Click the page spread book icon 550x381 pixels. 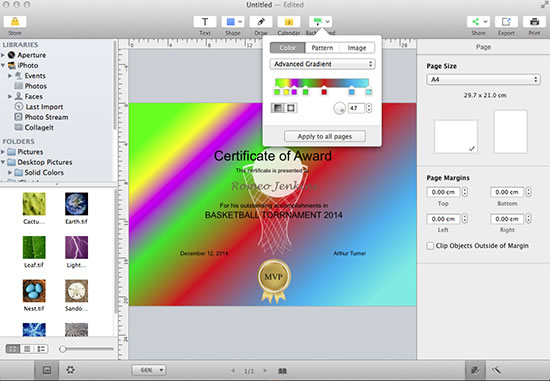point(282,371)
